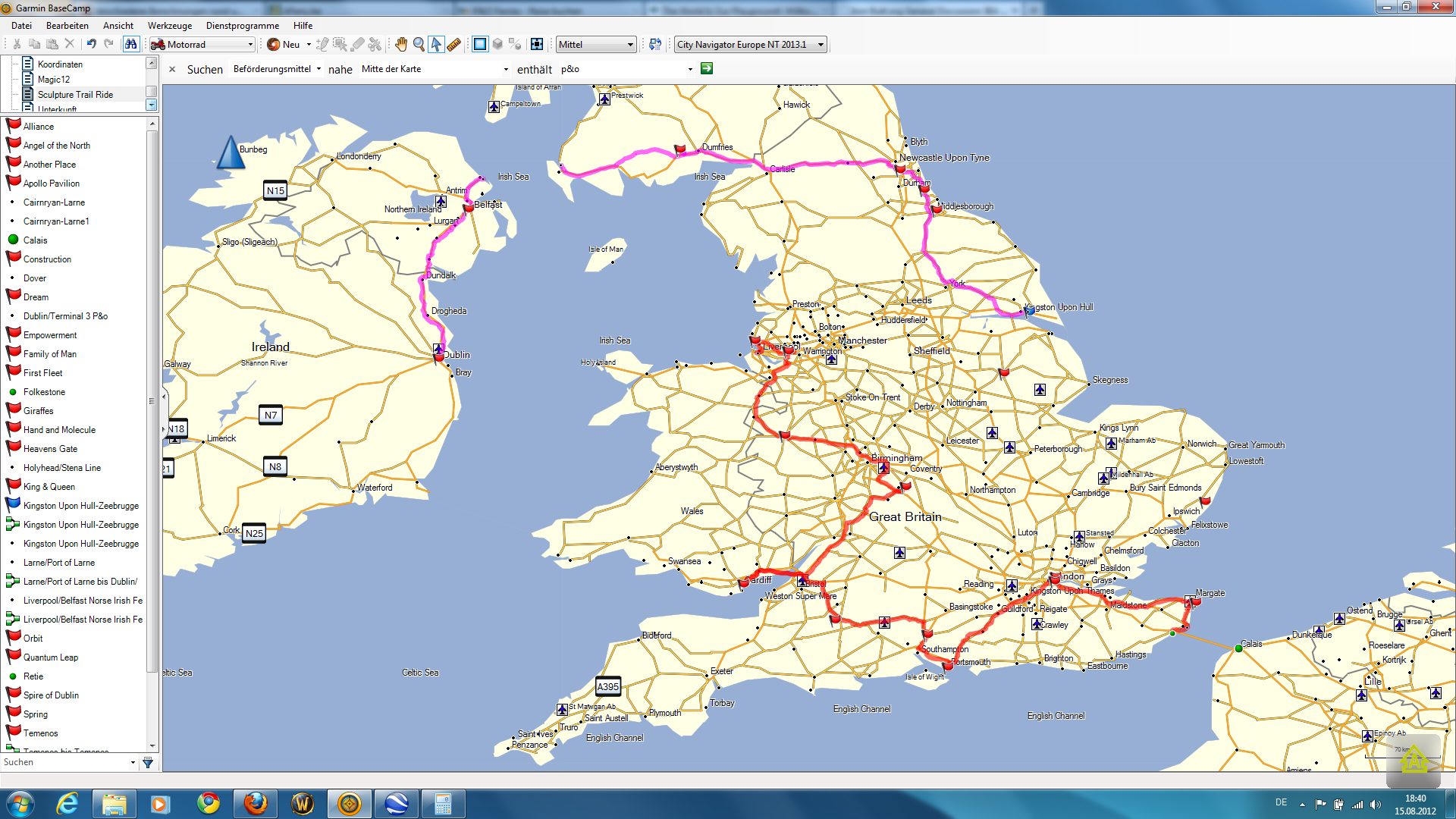Close the search bar with X
Screen dimensions: 1456x819
[x=172, y=69]
